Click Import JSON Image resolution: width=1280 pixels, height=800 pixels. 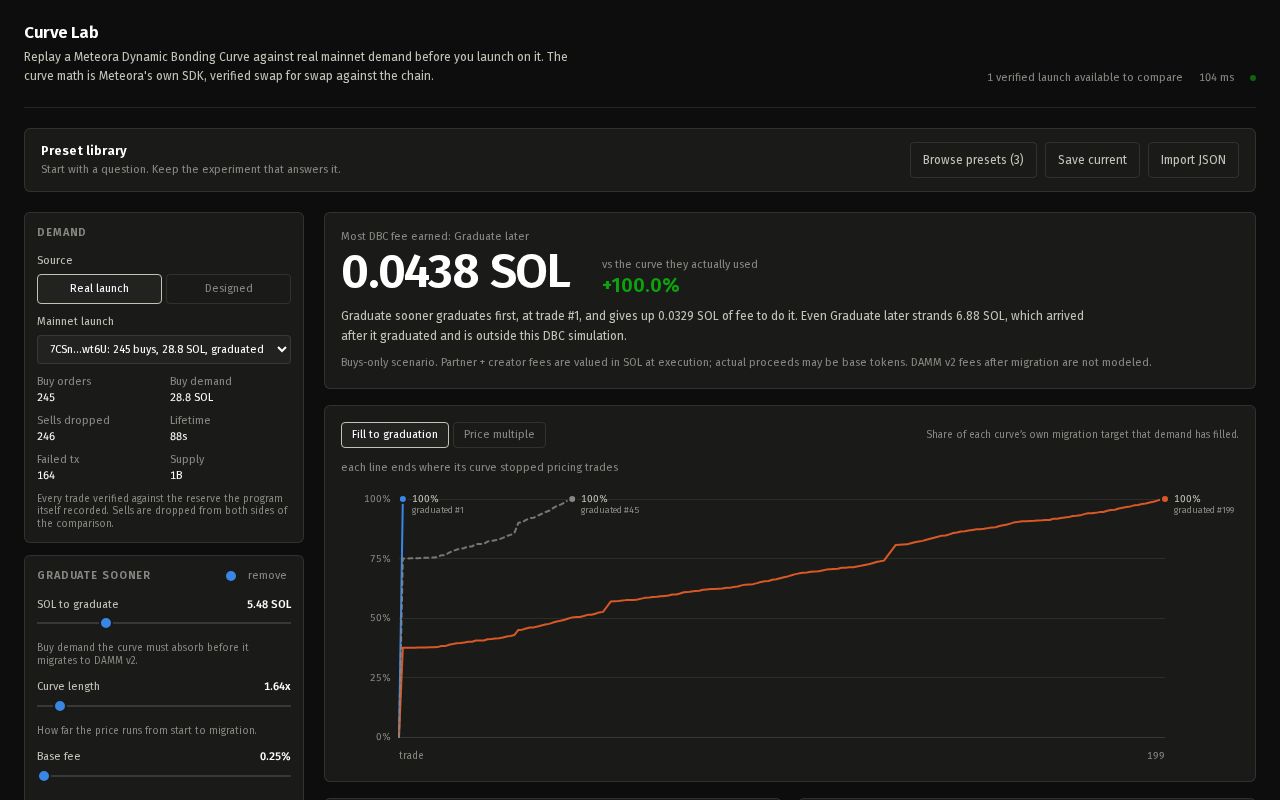[1193, 160]
